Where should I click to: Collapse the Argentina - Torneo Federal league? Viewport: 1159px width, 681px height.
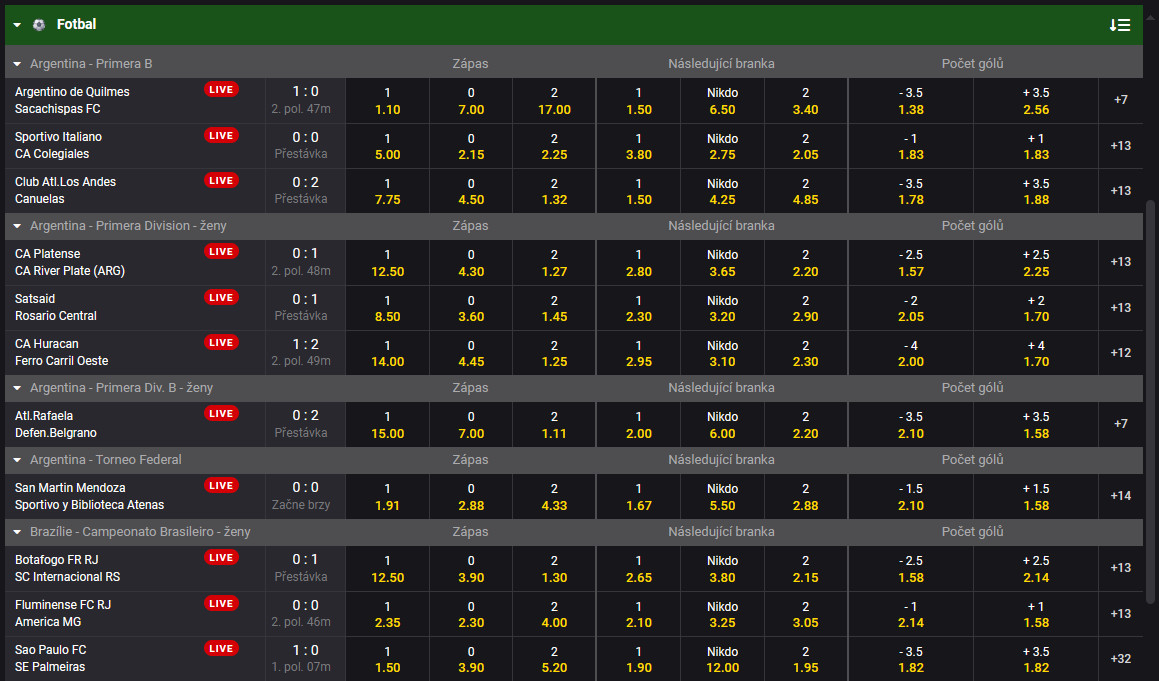pyautogui.click(x=17, y=460)
